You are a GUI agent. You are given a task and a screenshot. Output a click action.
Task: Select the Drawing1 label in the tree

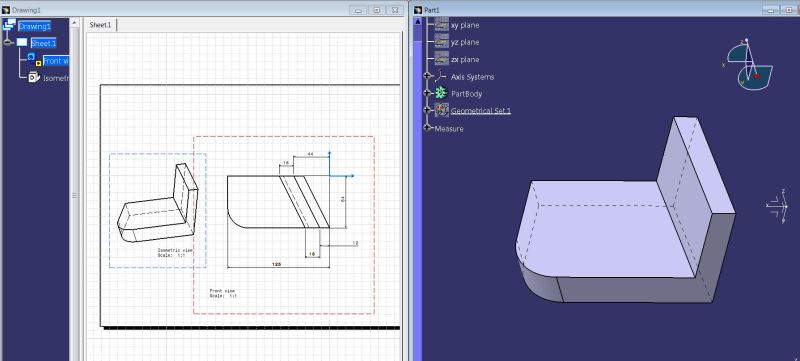tap(34, 26)
